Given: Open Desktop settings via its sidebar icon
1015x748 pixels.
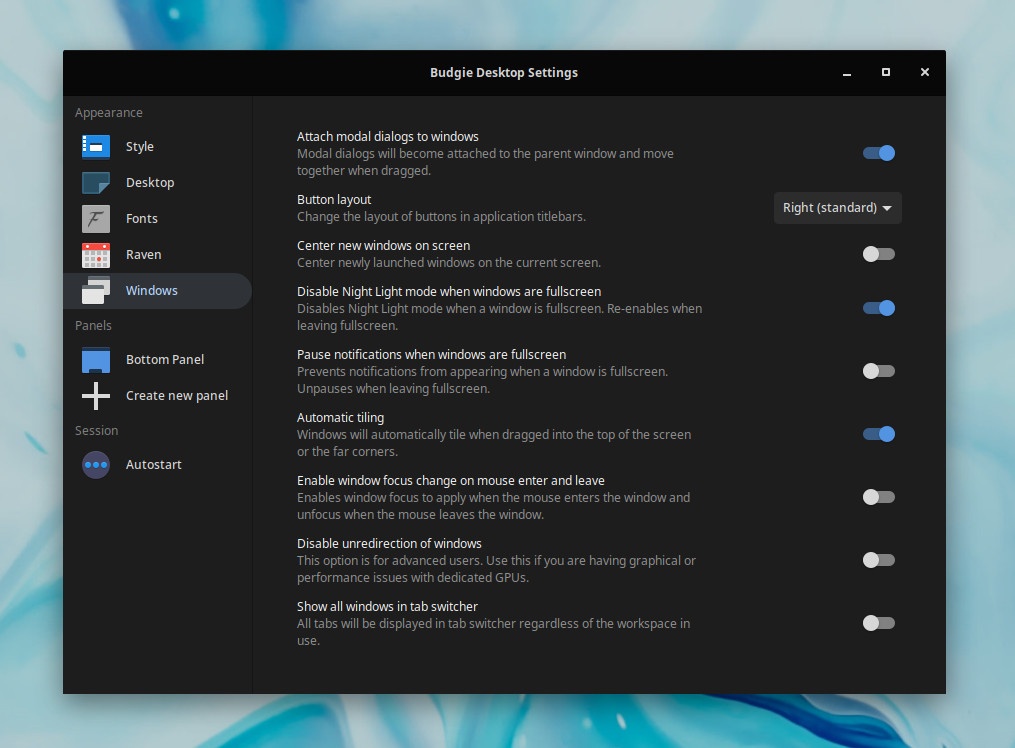Looking at the screenshot, I should 95,182.
